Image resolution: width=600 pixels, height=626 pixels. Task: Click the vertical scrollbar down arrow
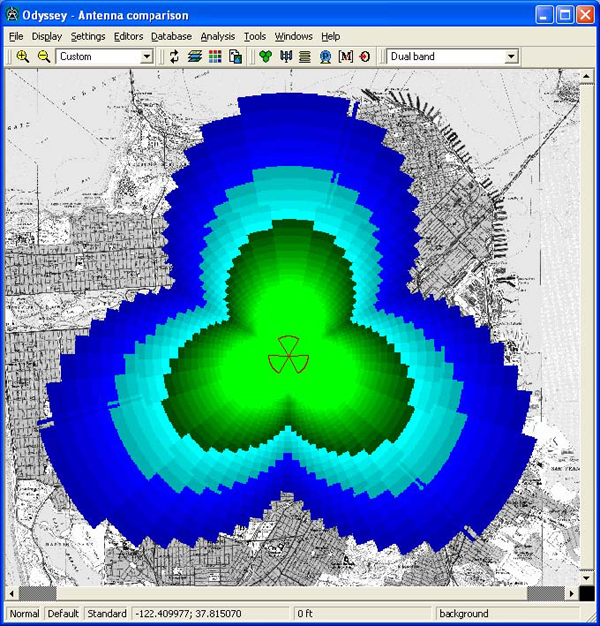tap(587, 577)
